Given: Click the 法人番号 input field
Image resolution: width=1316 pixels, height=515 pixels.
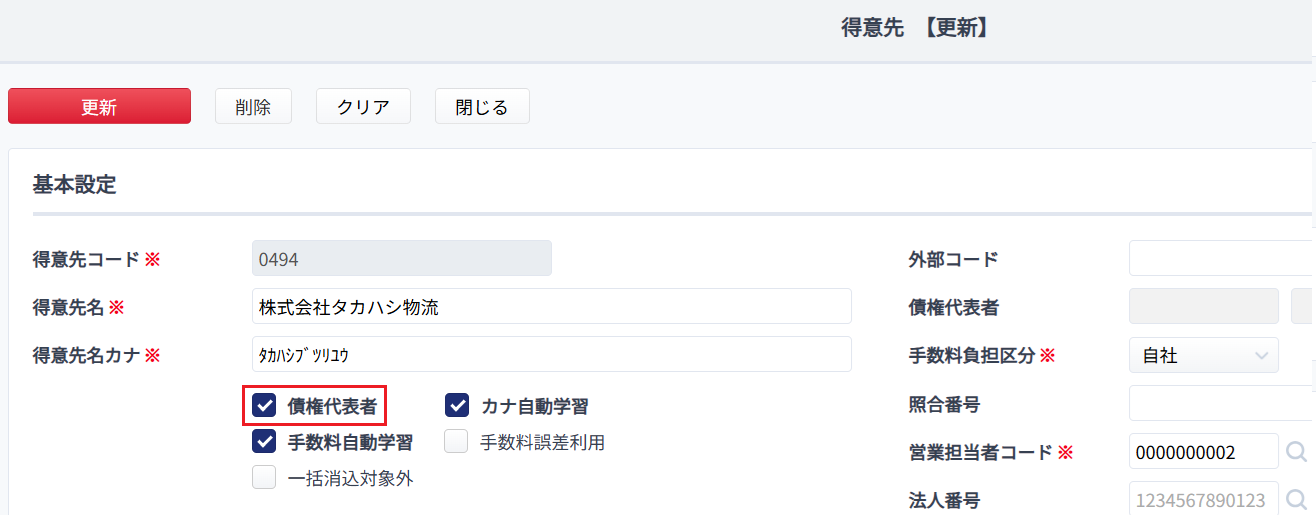Looking at the screenshot, I should pyautogui.click(x=1204, y=500).
